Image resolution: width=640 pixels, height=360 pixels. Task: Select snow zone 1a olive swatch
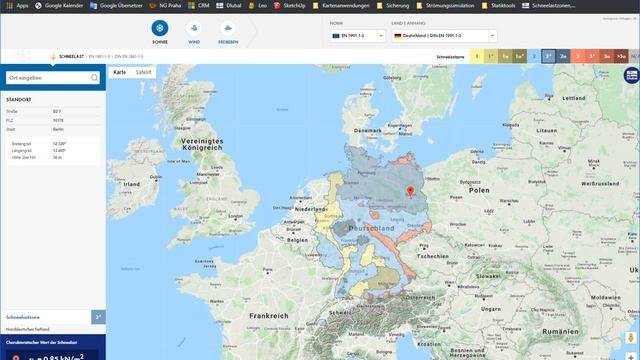coord(505,56)
